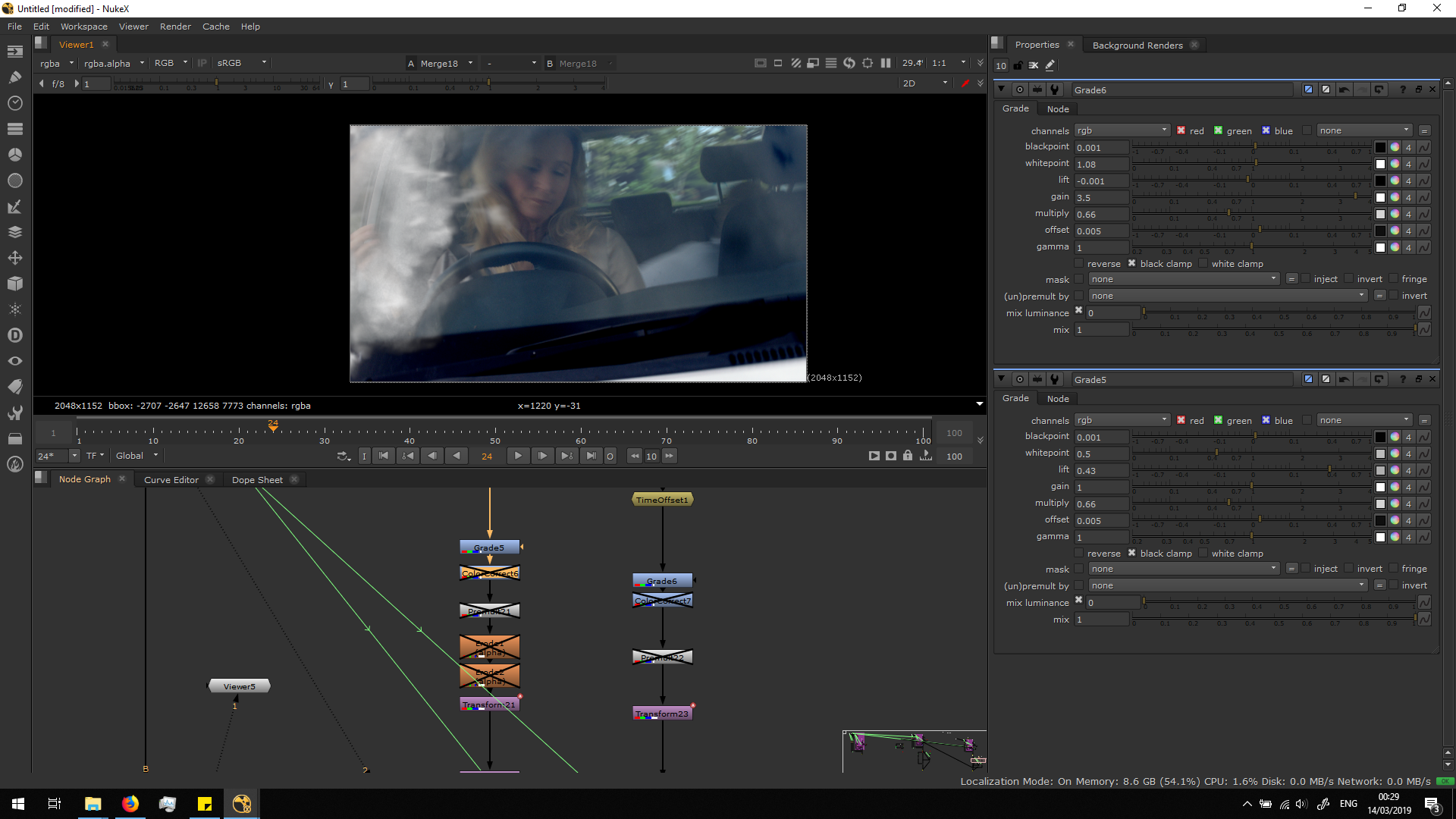Click the Play backward button
The width and height of the screenshot is (1456, 819).
456,456
